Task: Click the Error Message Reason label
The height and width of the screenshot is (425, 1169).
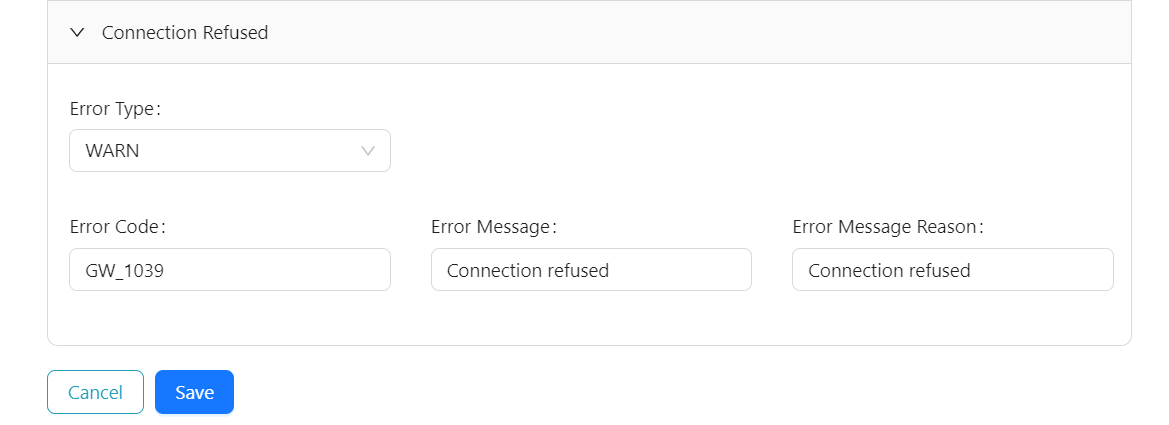Action: (888, 227)
